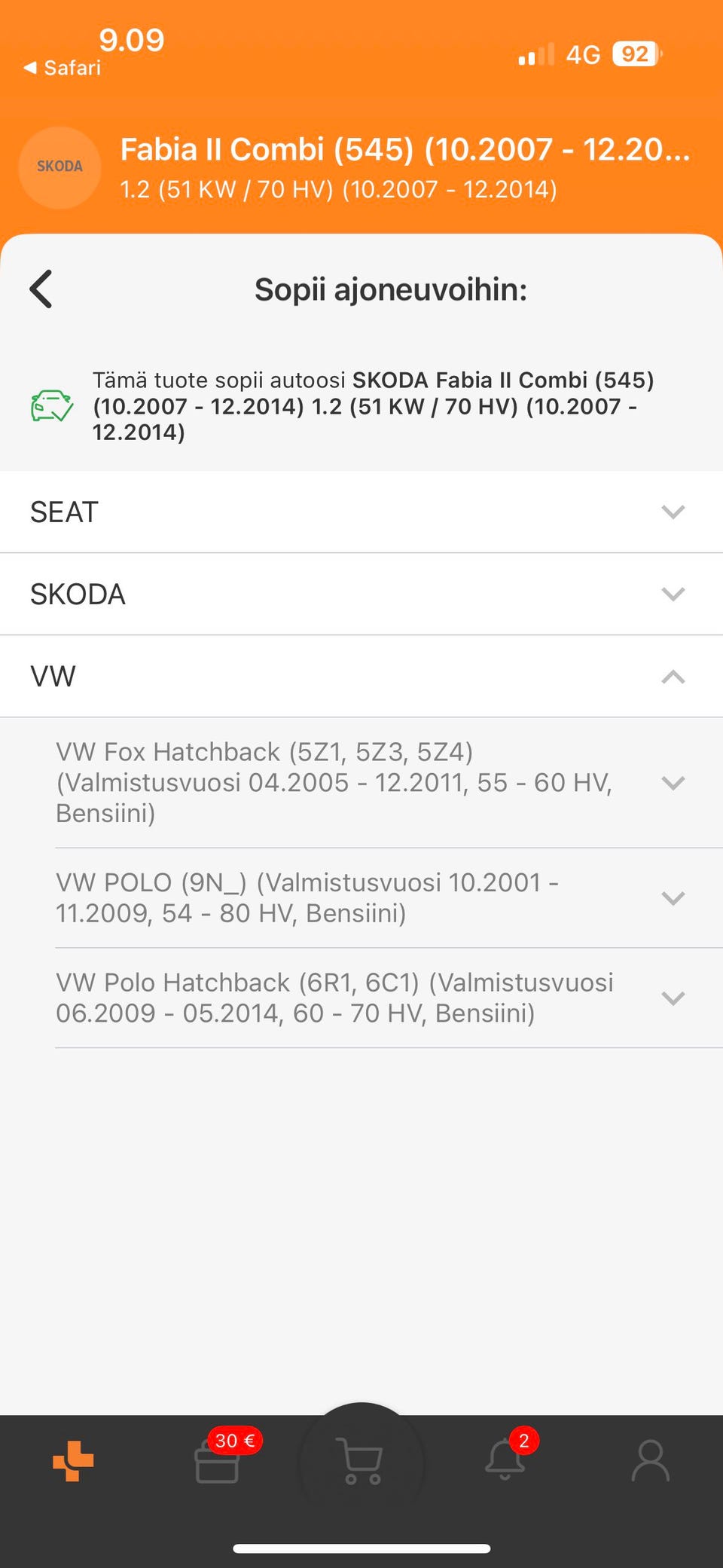The height and width of the screenshot is (1568, 723).
Task: Tap the SKODA brand logo circle
Action: [x=59, y=167]
